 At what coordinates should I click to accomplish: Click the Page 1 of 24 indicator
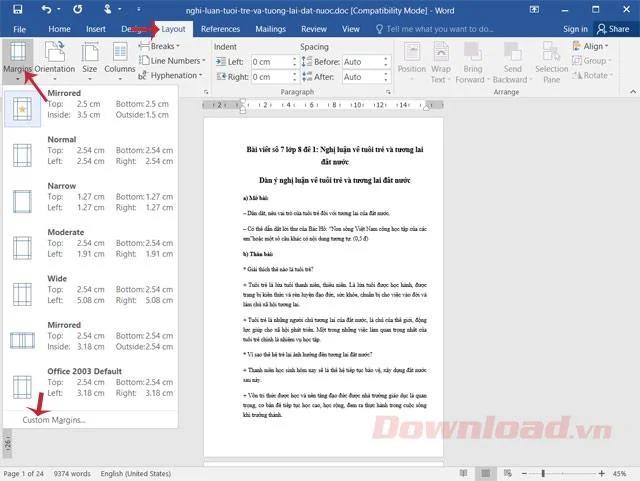coord(23,474)
